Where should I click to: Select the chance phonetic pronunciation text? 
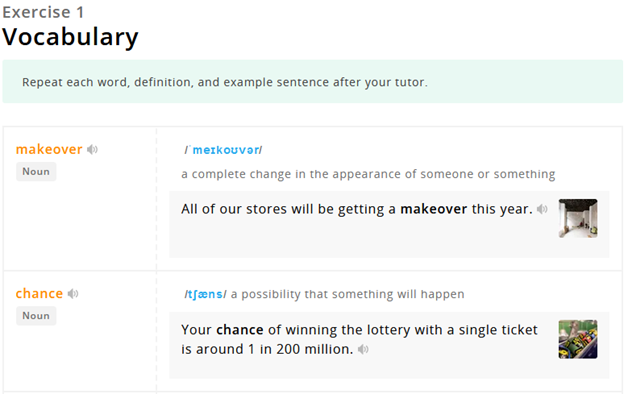205,295
